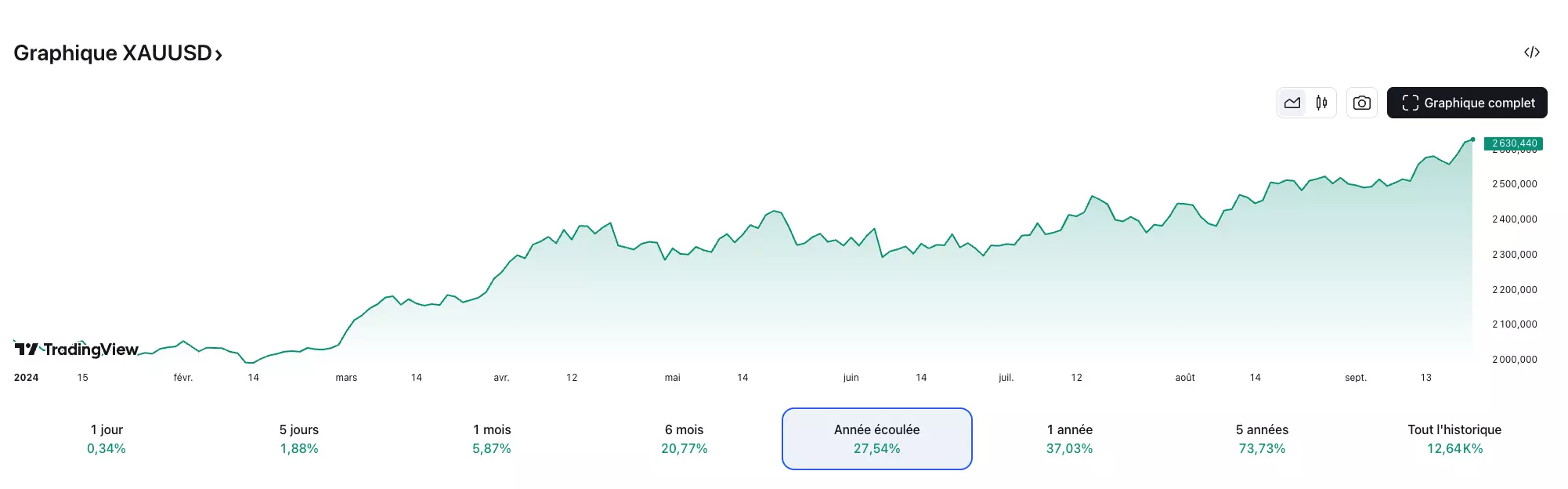Click the sept. label on time axis
The image size is (1568, 489).
[x=1356, y=378]
